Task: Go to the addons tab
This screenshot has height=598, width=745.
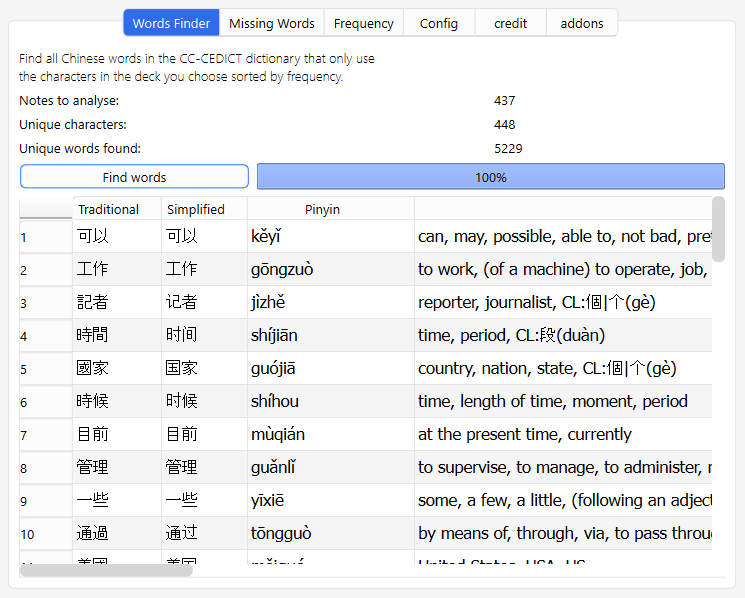Action: [581, 23]
